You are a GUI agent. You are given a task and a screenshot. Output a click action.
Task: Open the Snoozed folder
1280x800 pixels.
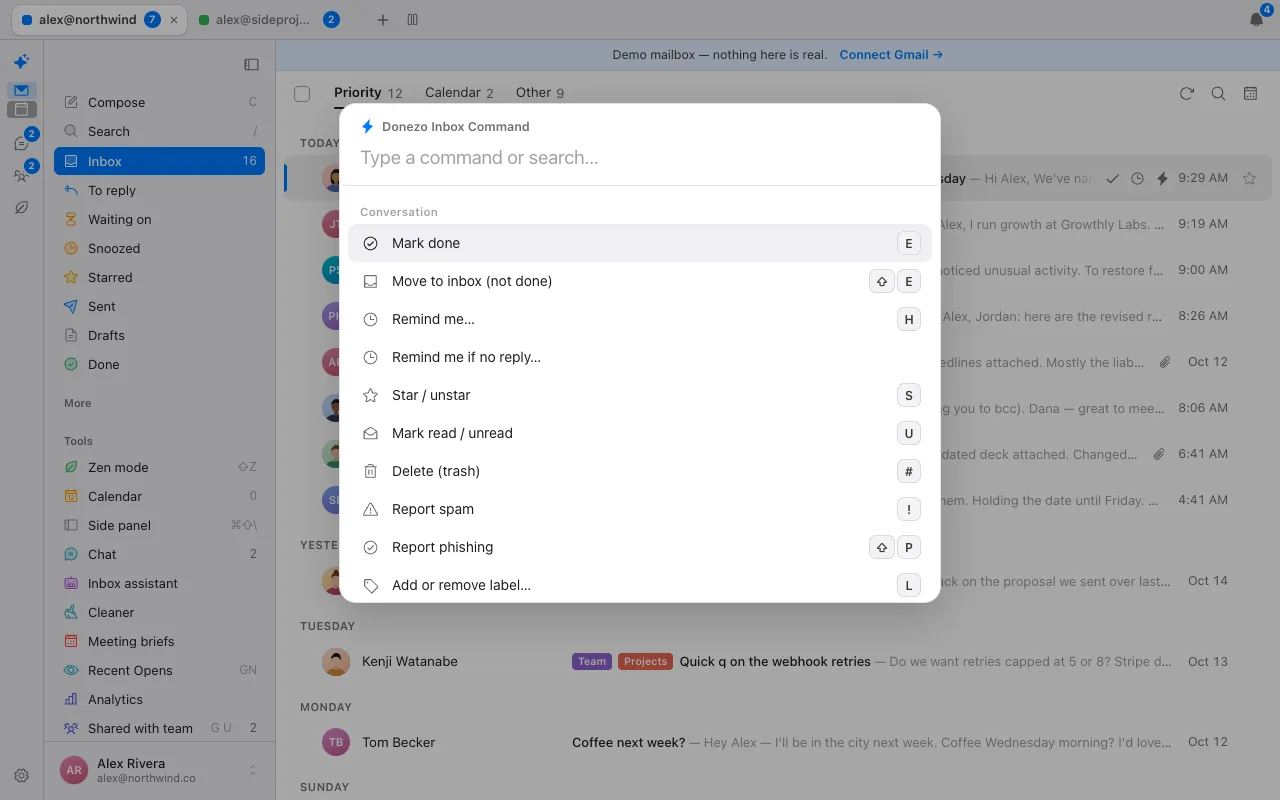tap(159, 248)
